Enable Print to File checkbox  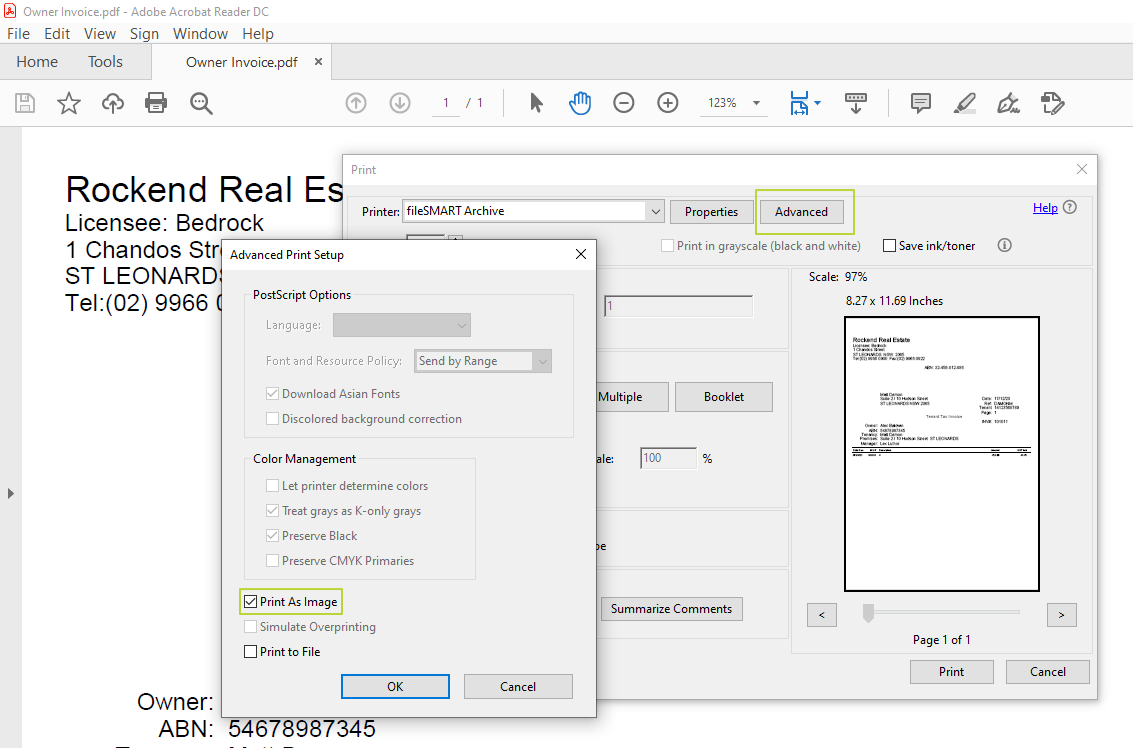coord(251,652)
